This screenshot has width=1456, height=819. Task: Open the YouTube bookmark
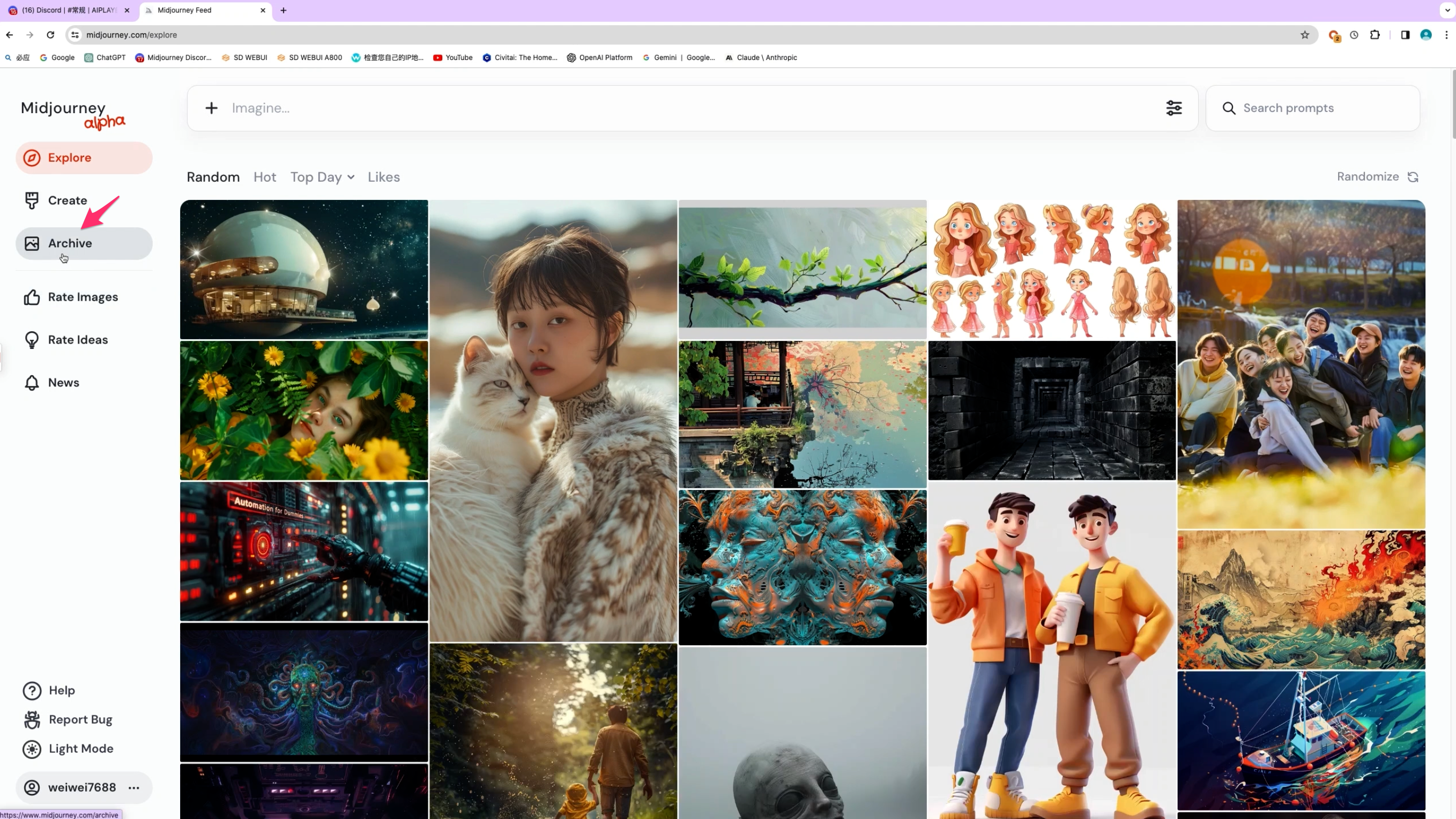pos(453,58)
